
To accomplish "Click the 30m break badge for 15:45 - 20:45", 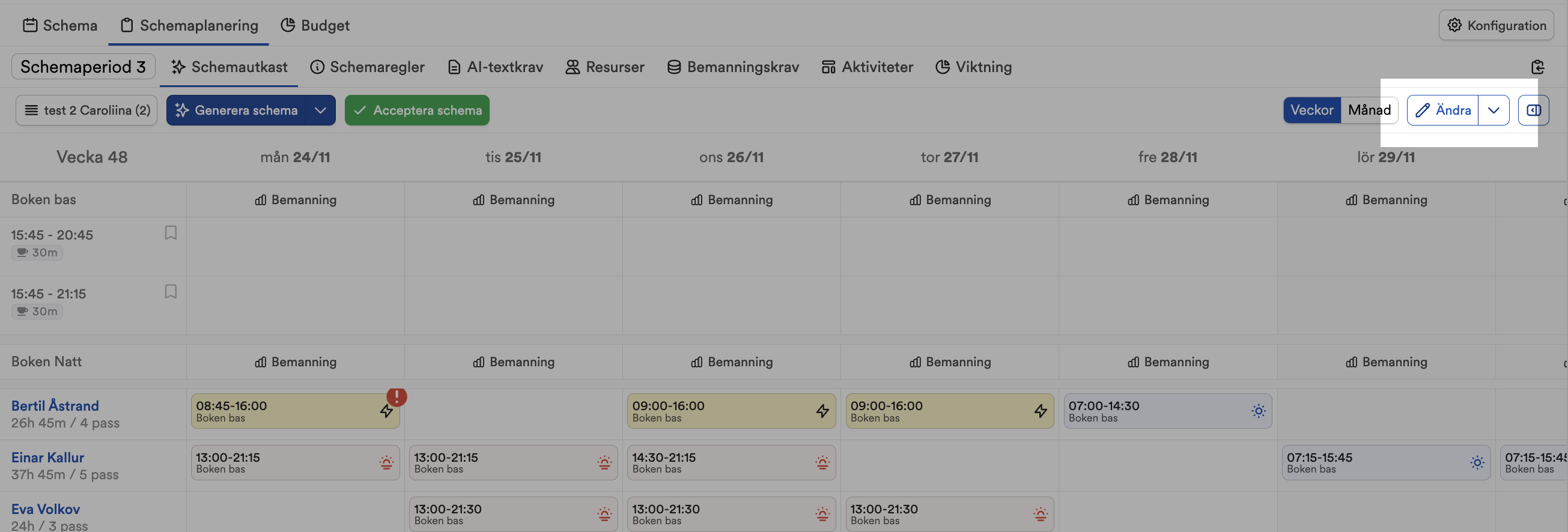I will pyautogui.click(x=37, y=252).
